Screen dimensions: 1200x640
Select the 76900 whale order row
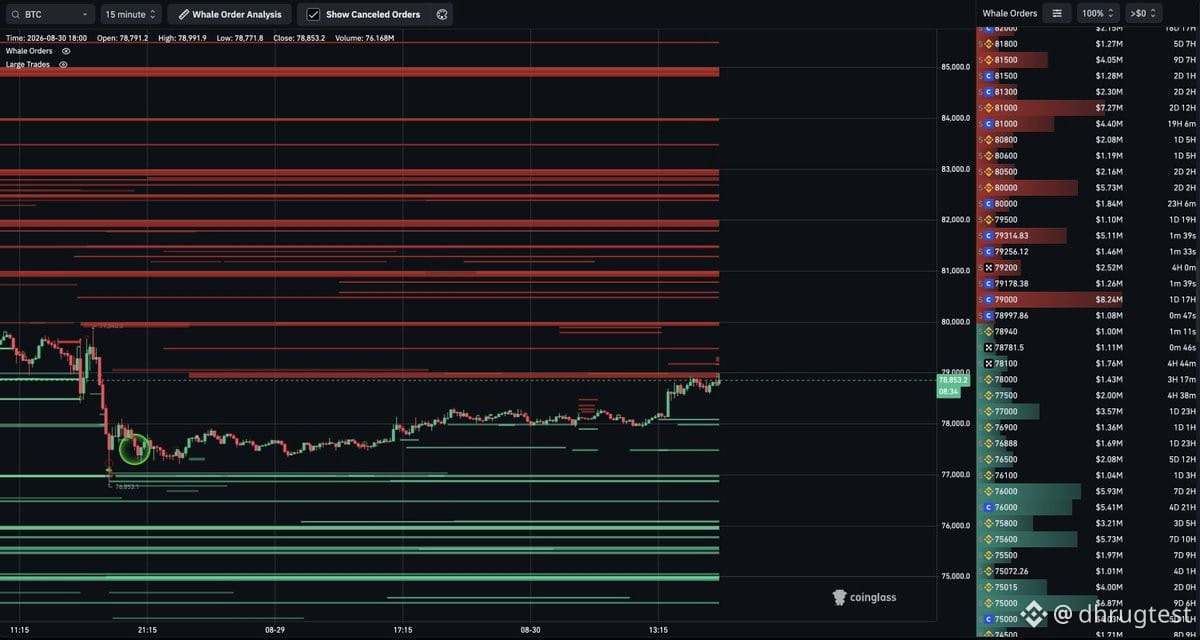pos(1087,428)
